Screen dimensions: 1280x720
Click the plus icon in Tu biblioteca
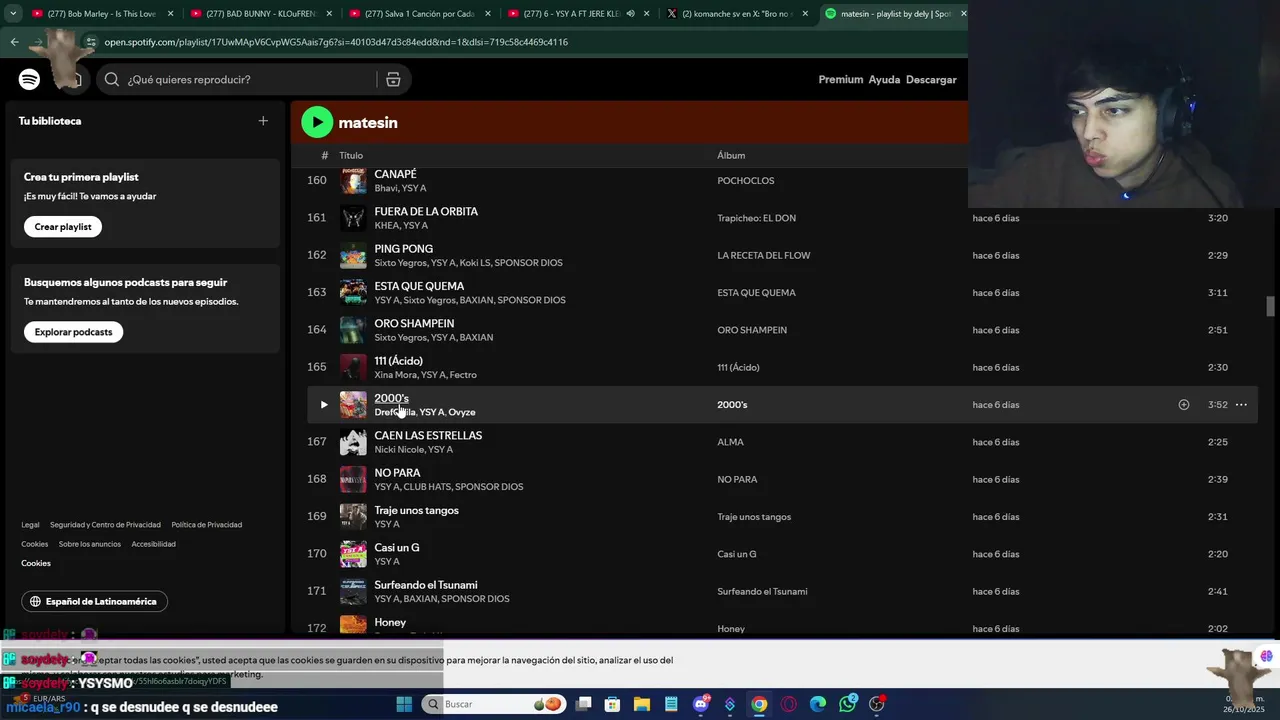click(x=263, y=121)
